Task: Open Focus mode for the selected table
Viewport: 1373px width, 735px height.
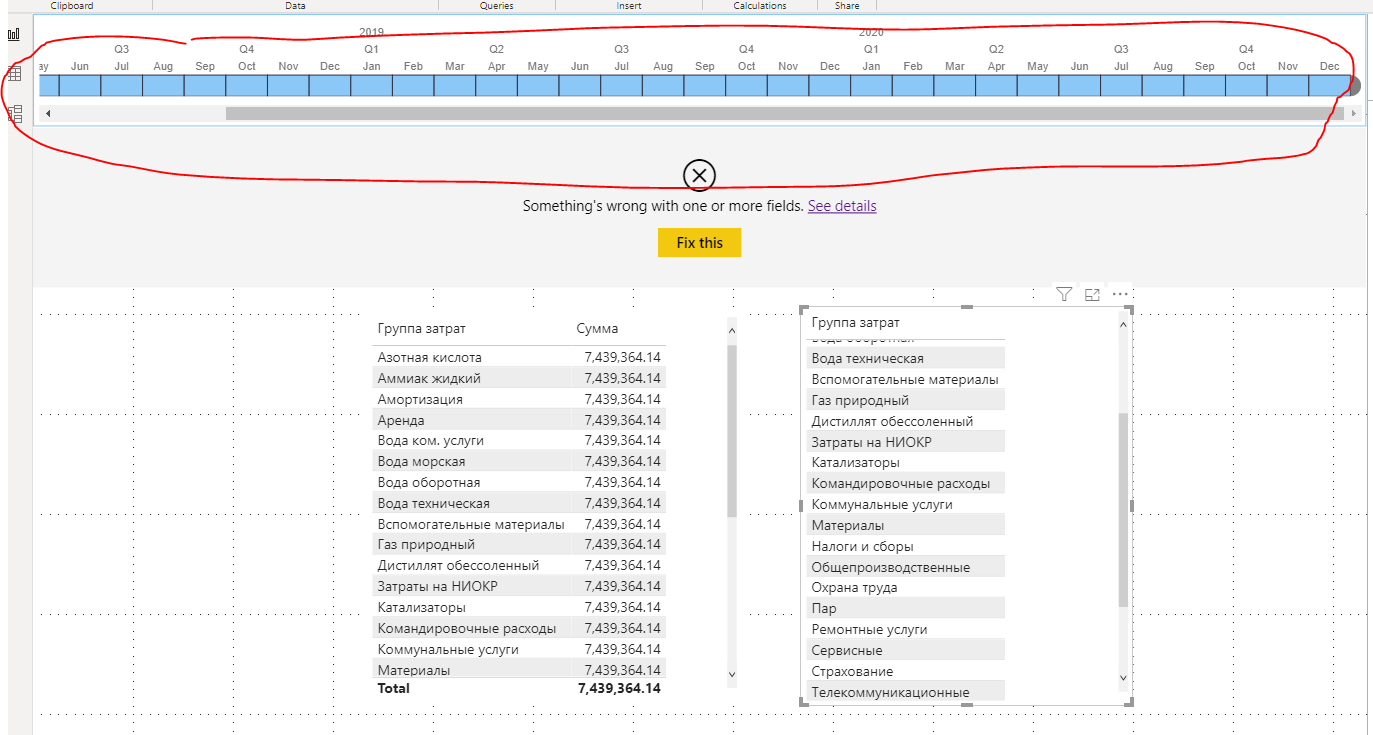Action: pyautogui.click(x=1092, y=294)
